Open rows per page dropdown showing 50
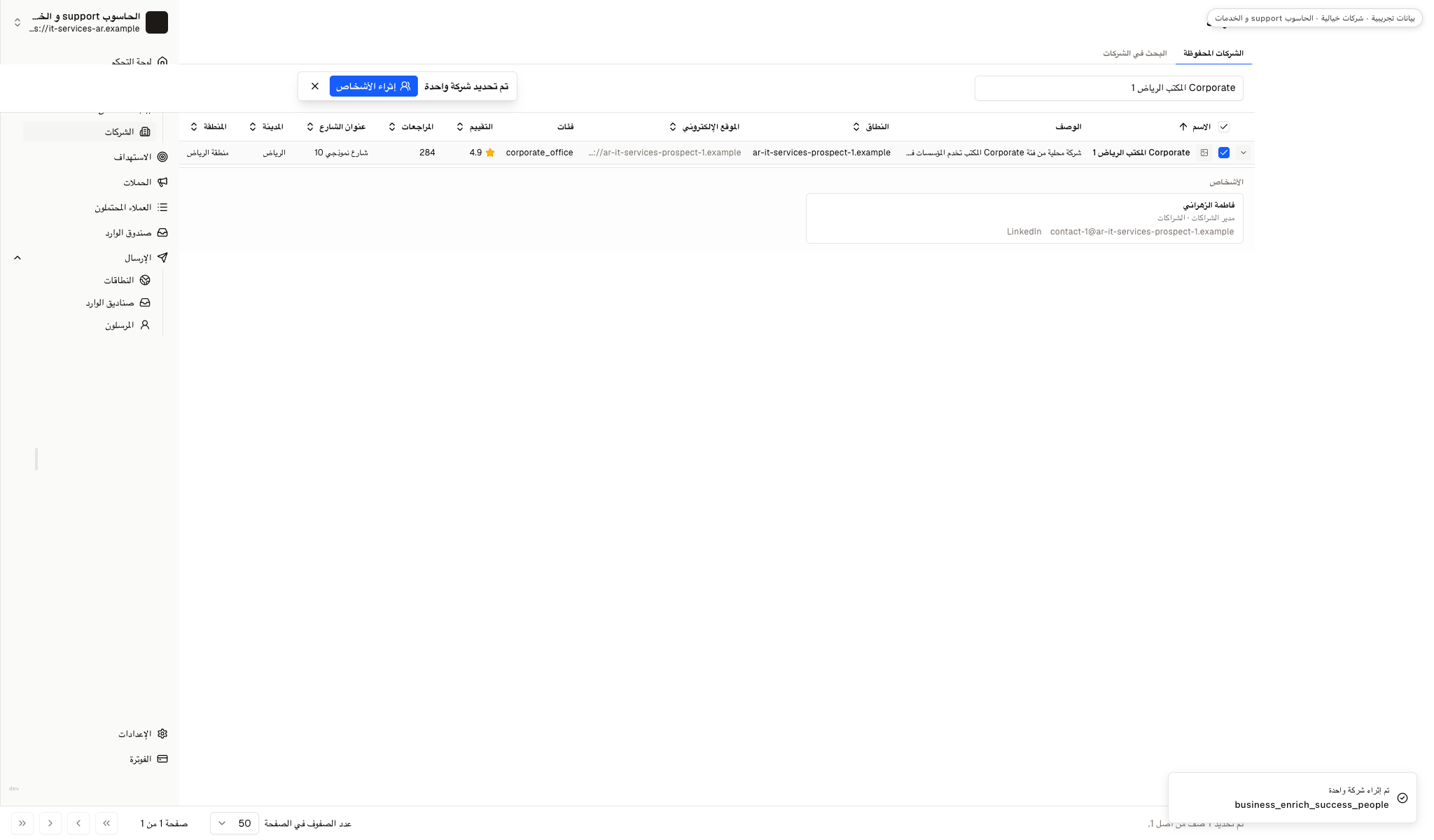Image resolution: width=1434 pixels, height=840 pixels. pos(235,823)
